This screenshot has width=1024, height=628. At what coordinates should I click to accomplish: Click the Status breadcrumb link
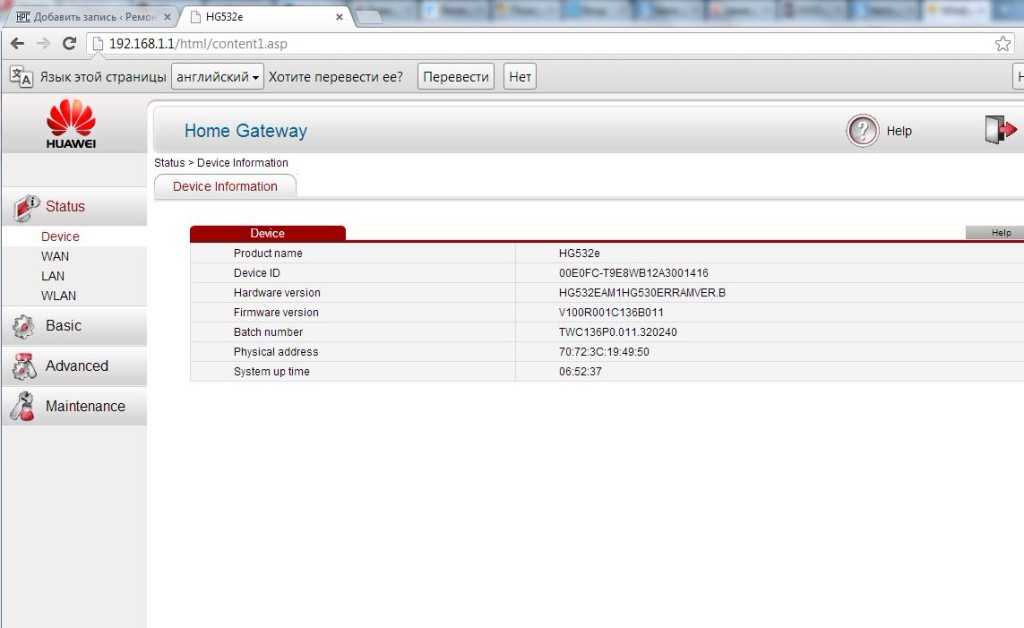point(169,163)
